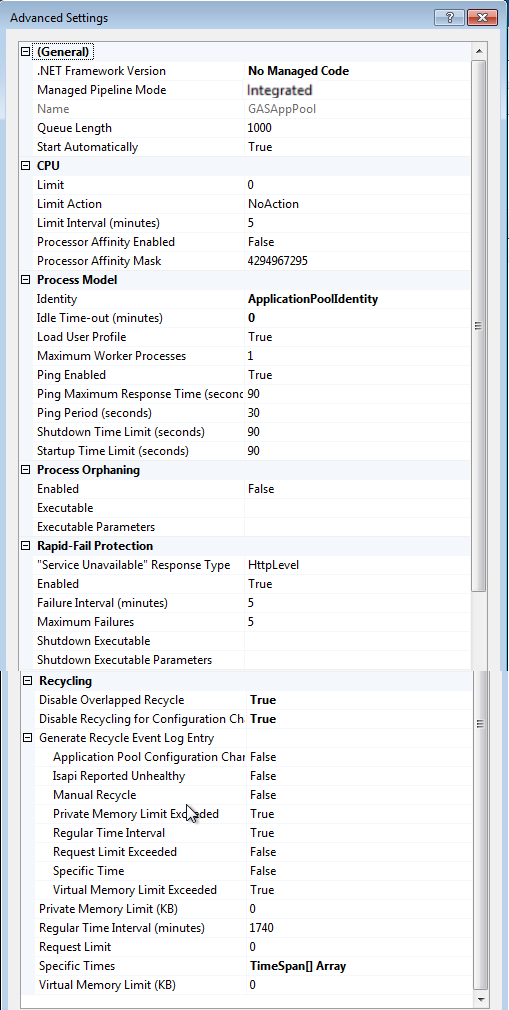Select Request Limit property
The image size is (509, 1010).
[75, 947]
